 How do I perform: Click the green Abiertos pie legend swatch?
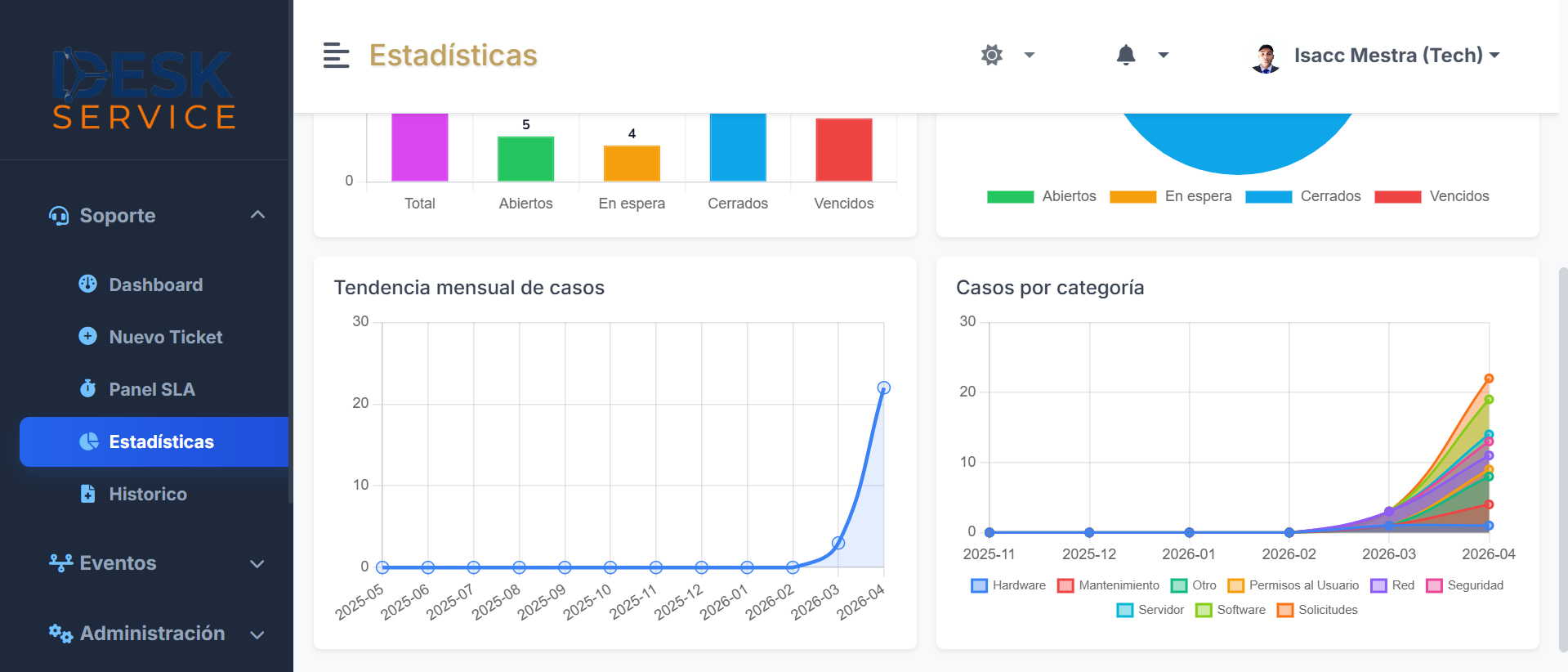pos(1010,197)
